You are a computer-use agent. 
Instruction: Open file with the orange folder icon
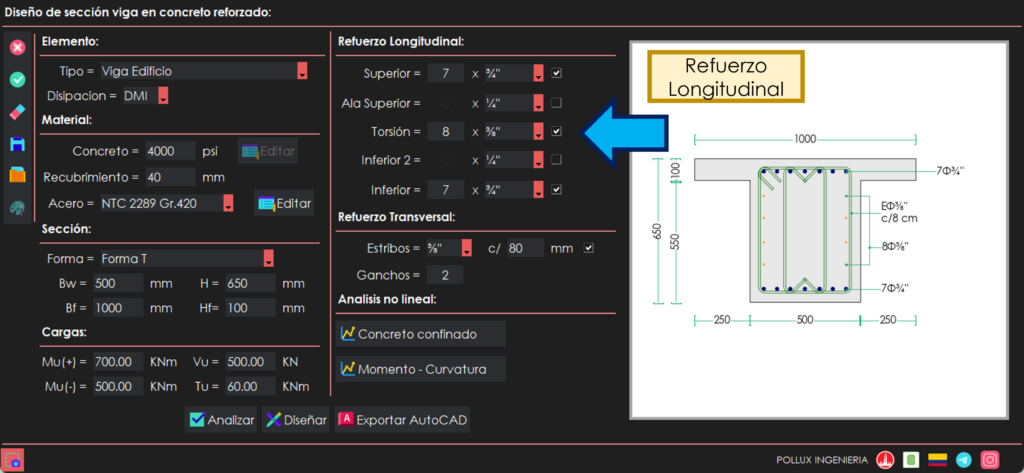pos(17,176)
